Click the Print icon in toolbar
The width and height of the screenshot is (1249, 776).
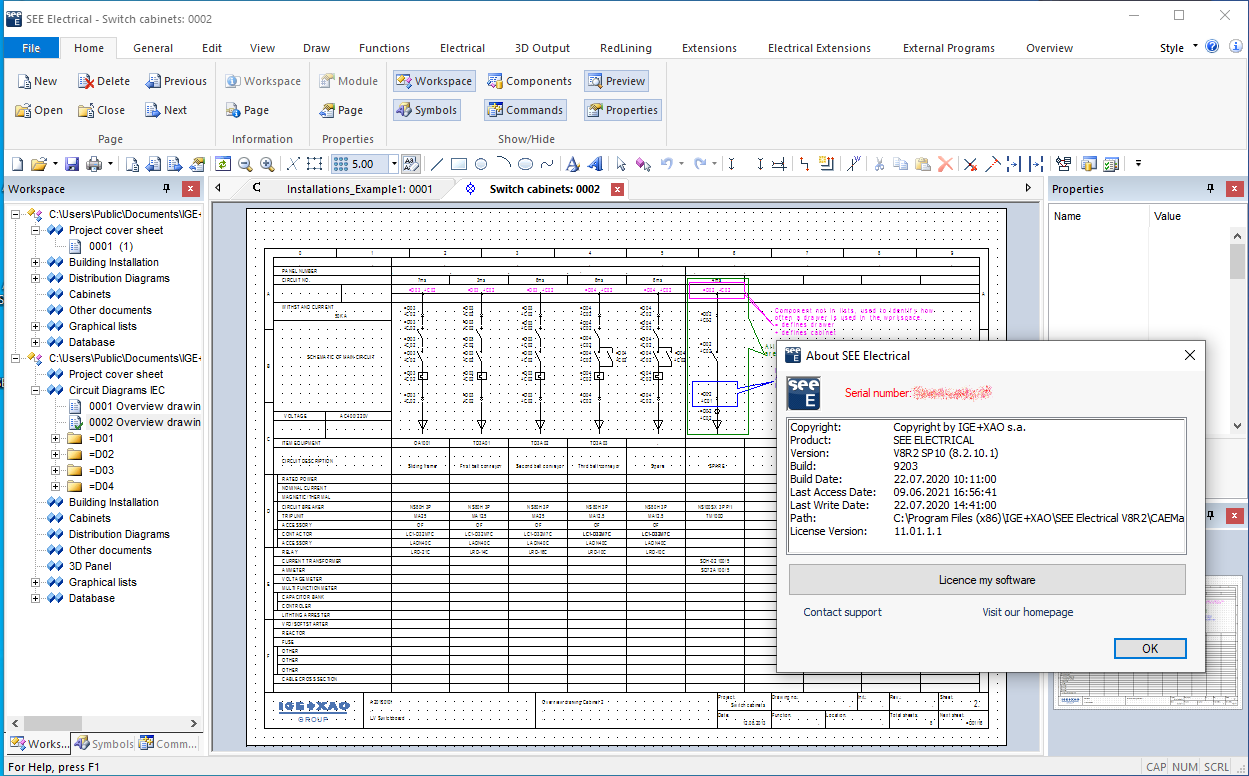pos(95,164)
